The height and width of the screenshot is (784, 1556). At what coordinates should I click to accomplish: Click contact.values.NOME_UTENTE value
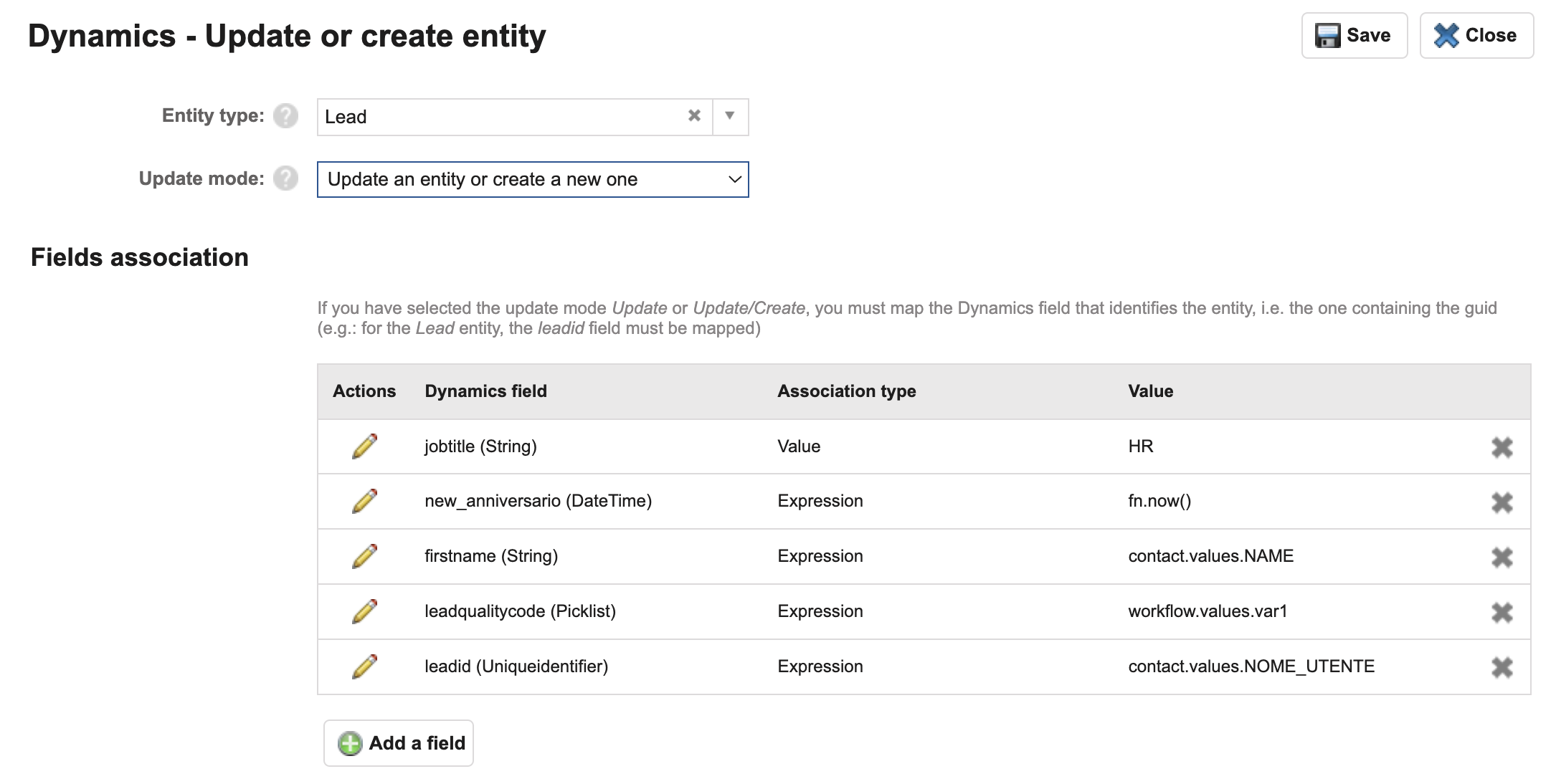tap(1251, 666)
